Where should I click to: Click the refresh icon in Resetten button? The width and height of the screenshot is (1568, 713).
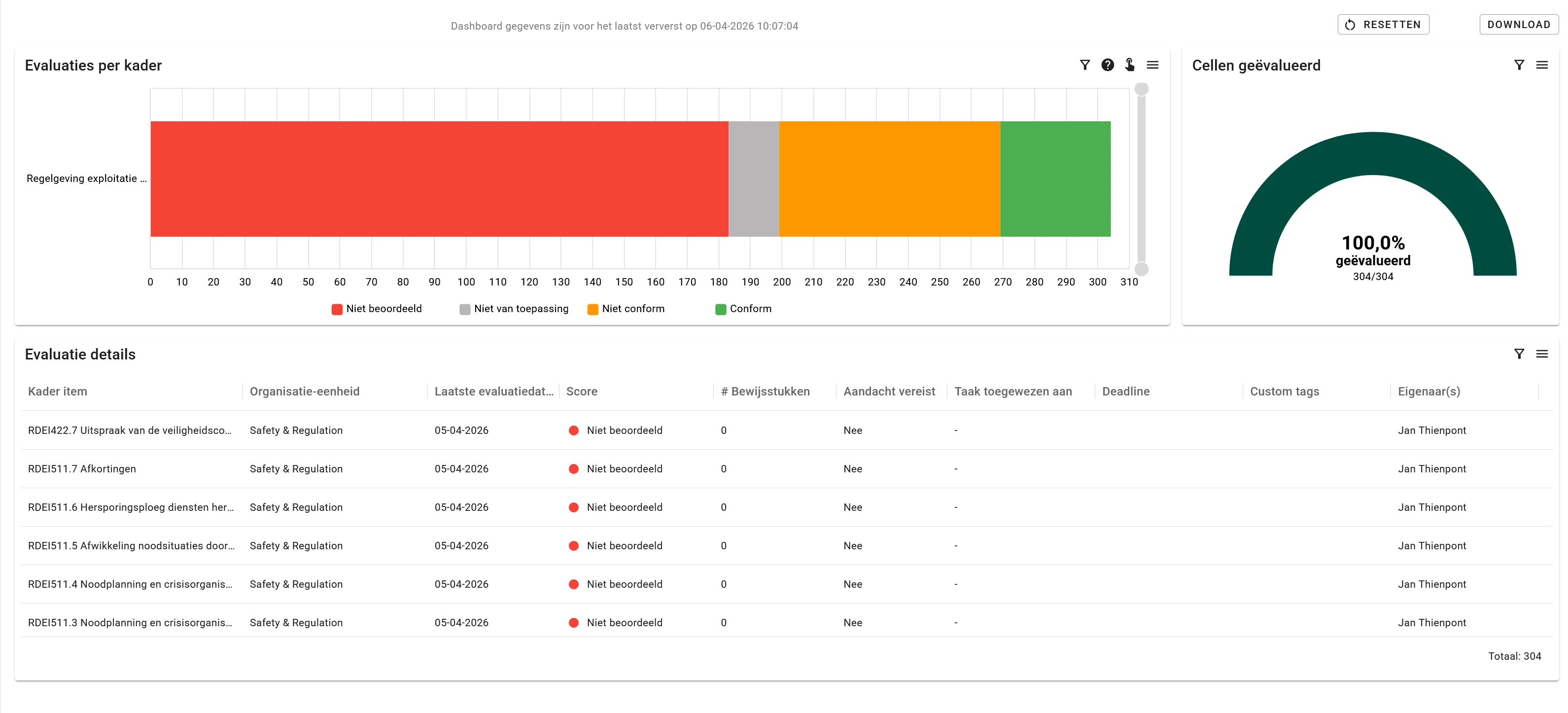pyautogui.click(x=1350, y=25)
